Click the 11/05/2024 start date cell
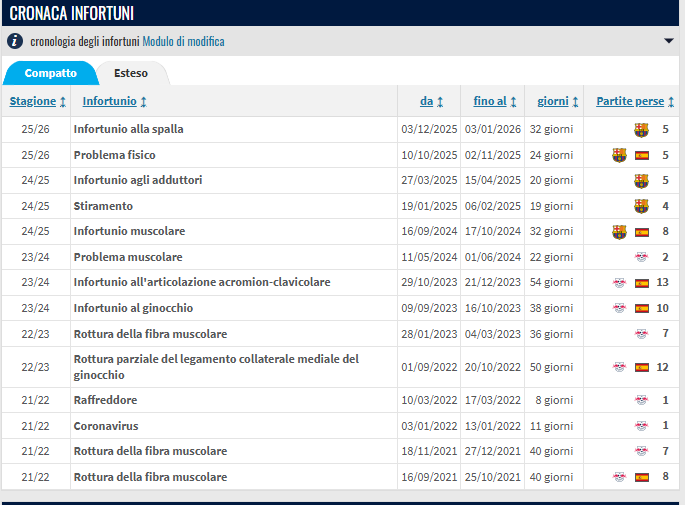 coord(429,257)
